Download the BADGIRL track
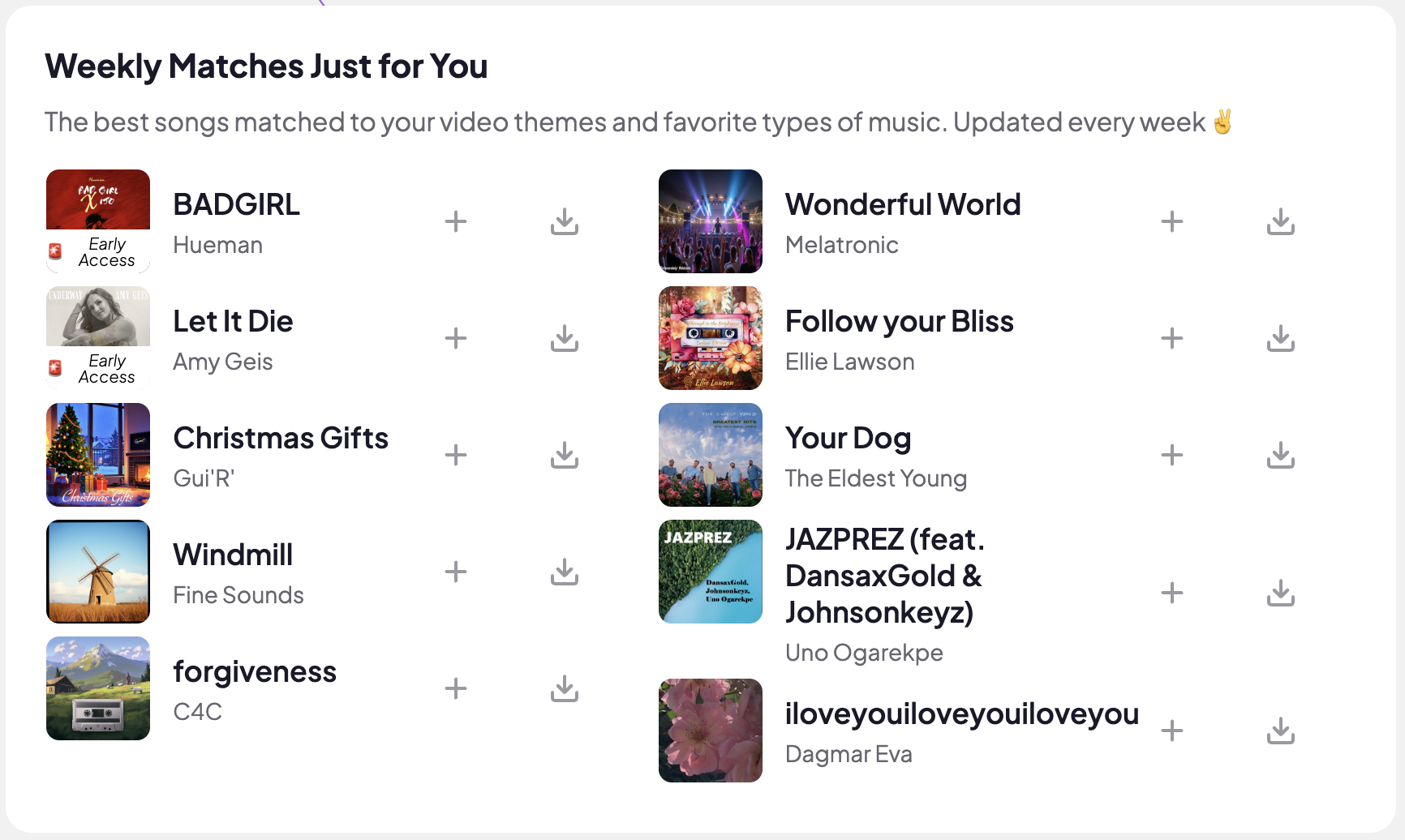The height and width of the screenshot is (840, 1405). (565, 221)
